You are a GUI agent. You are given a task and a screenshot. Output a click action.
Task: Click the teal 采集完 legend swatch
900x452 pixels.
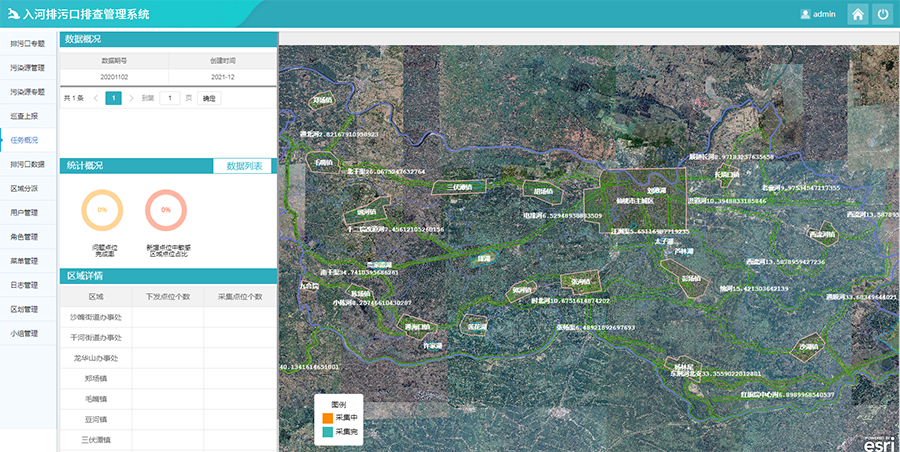[326, 432]
